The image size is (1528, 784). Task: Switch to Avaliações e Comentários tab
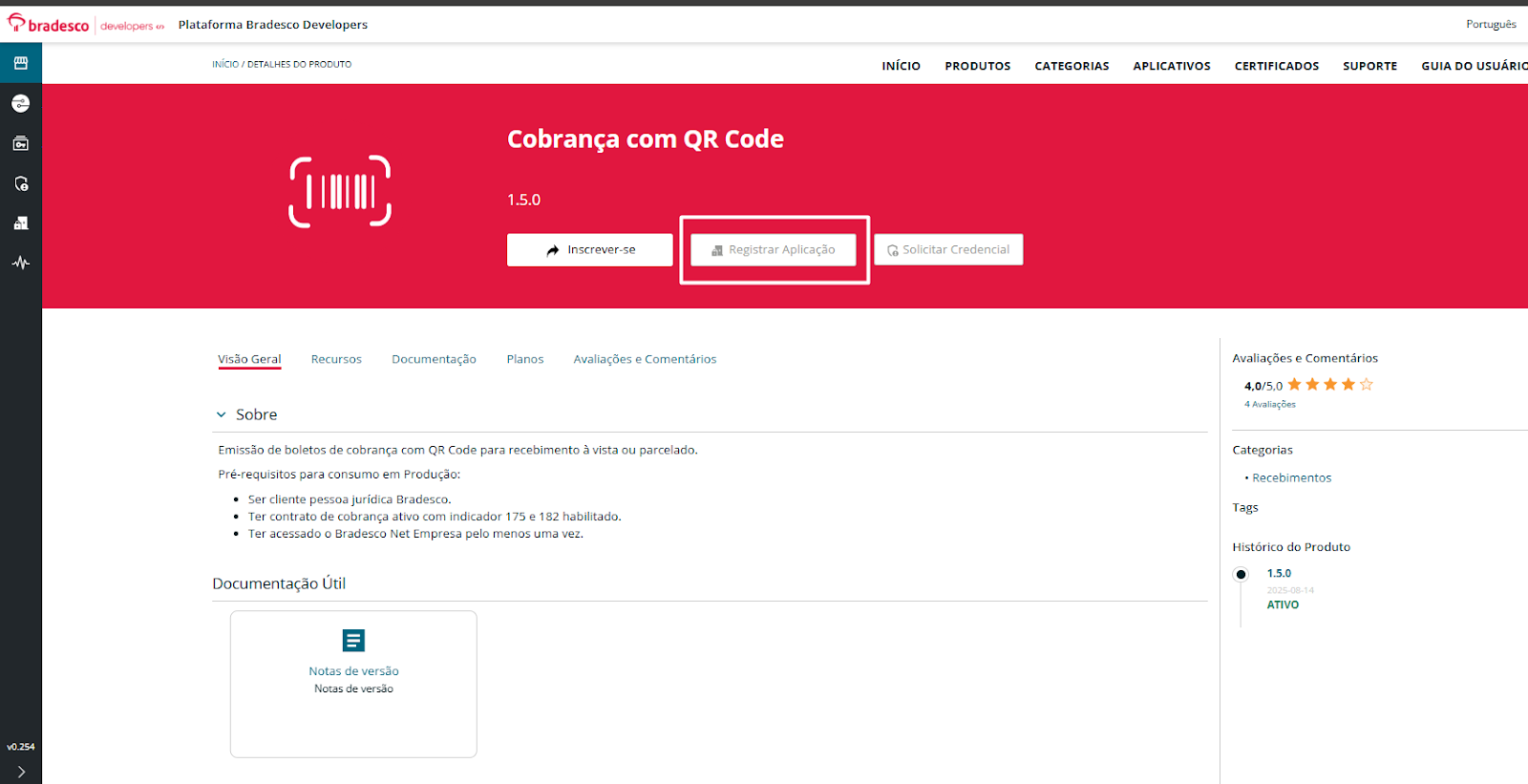click(x=645, y=360)
